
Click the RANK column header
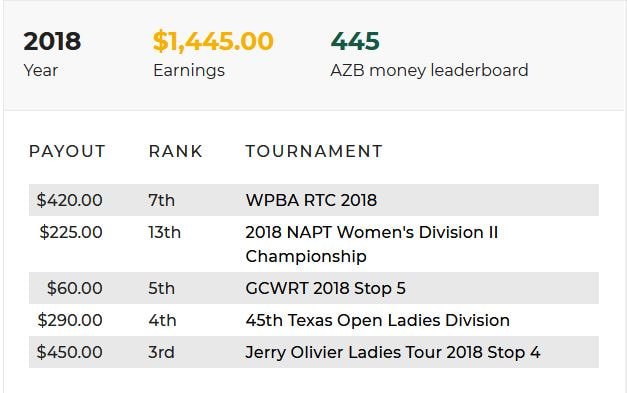point(176,152)
